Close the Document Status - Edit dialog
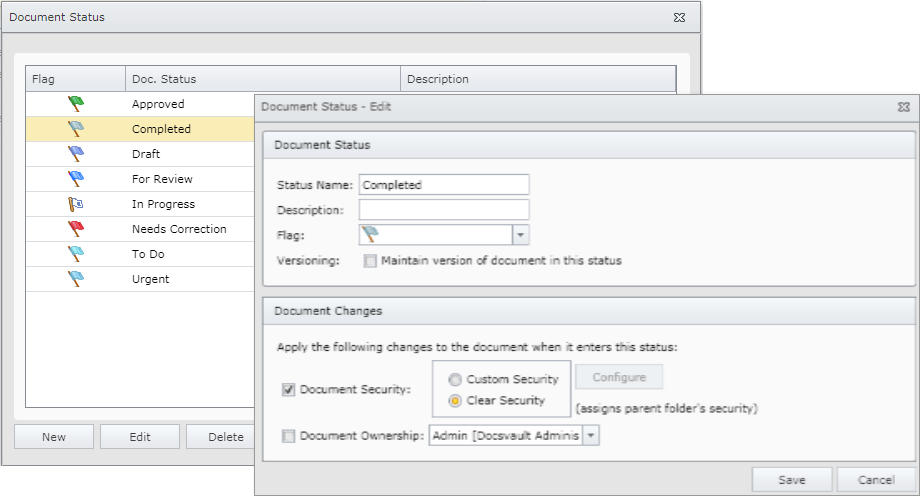This screenshot has width=920, height=496. [x=903, y=106]
